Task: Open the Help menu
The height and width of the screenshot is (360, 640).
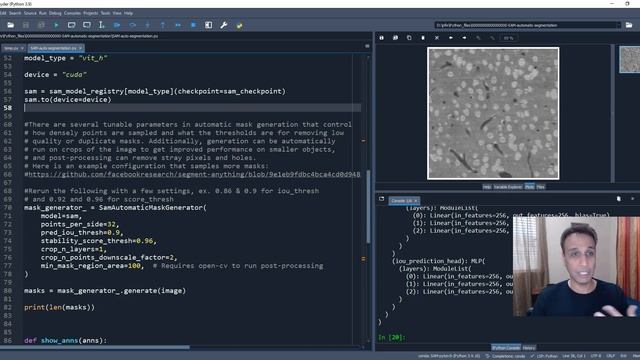Action: tap(128, 13)
